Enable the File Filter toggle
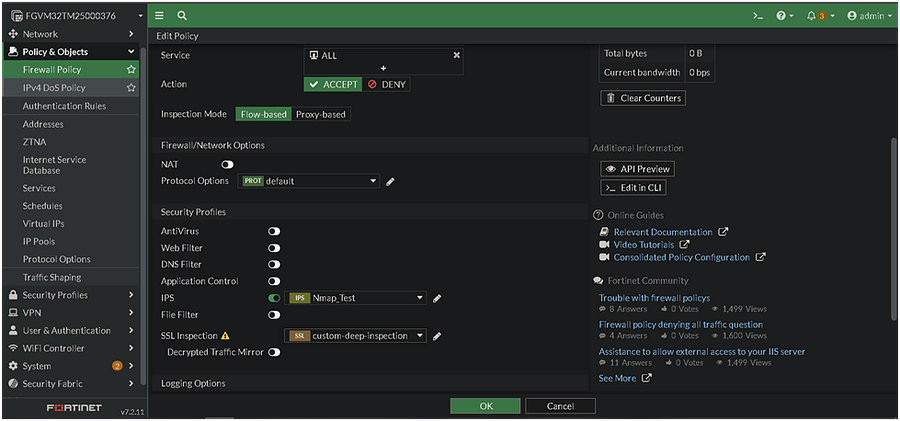 [274, 315]
